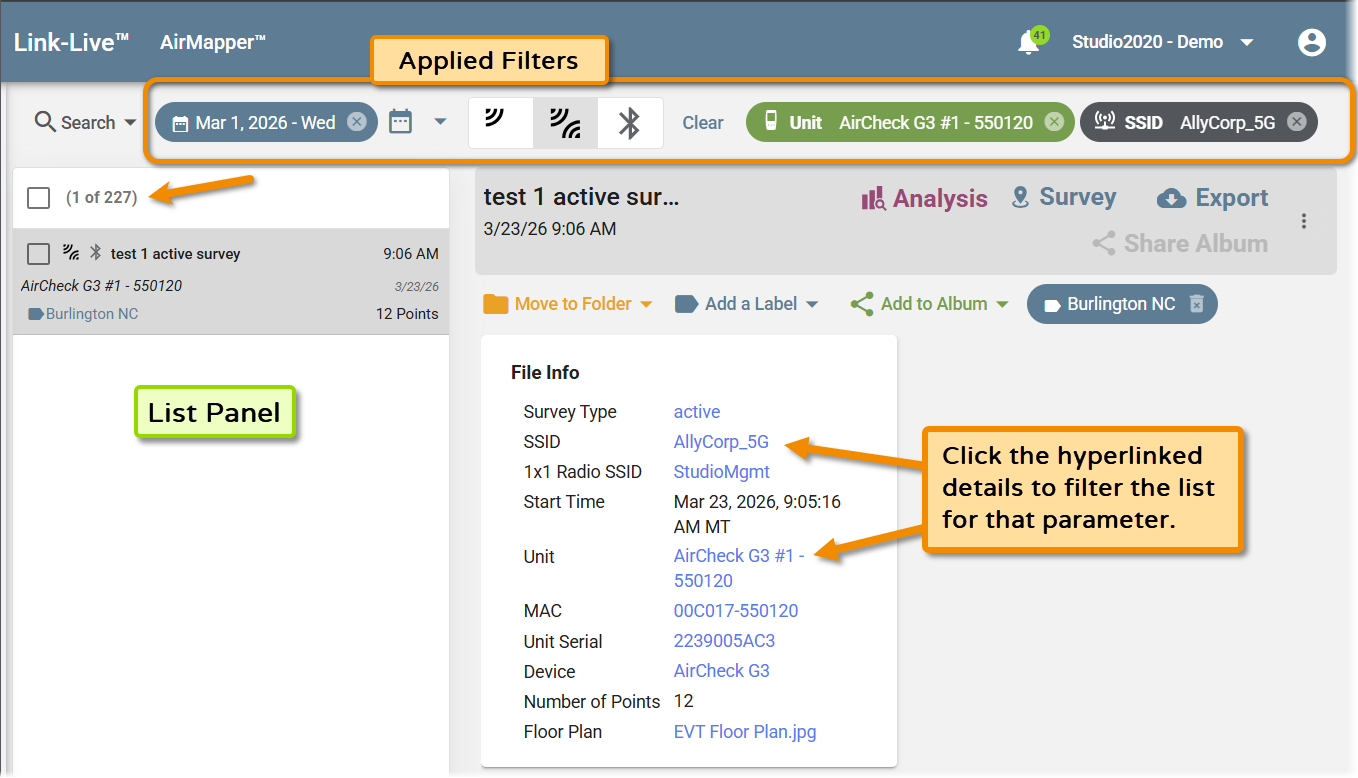Click the (1 of 227) count text
The width and height of the screenshot is (1358, 778).
tap(101, 198)
